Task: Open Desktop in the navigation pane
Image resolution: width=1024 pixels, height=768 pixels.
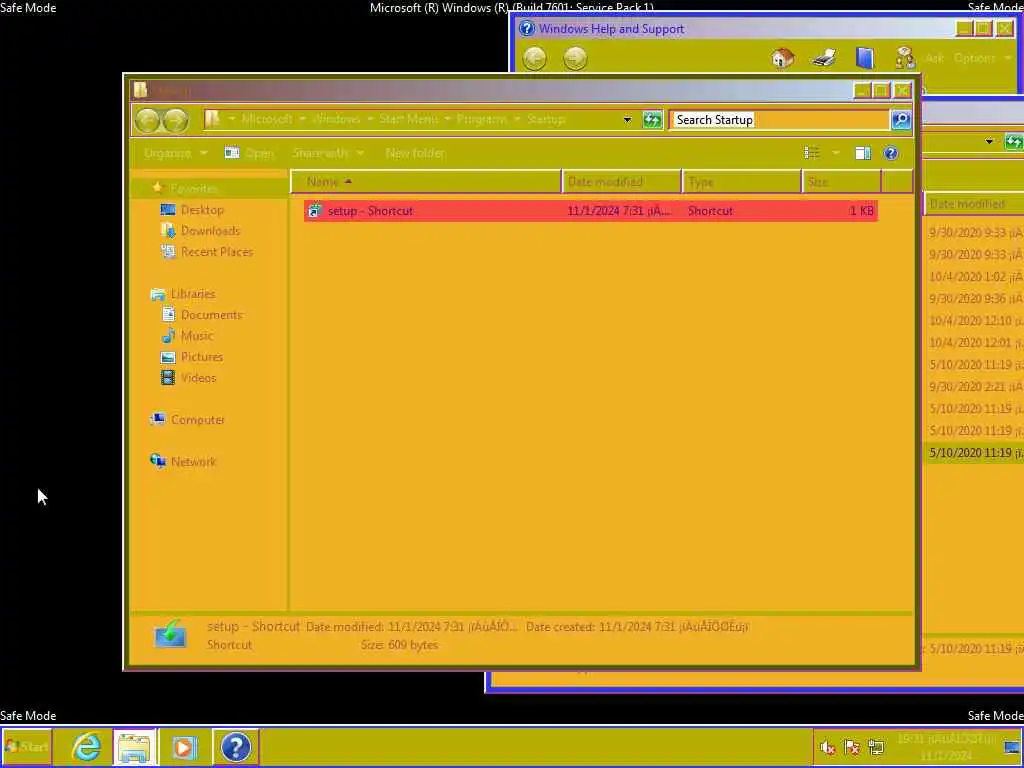Action: tap(202, 210)
